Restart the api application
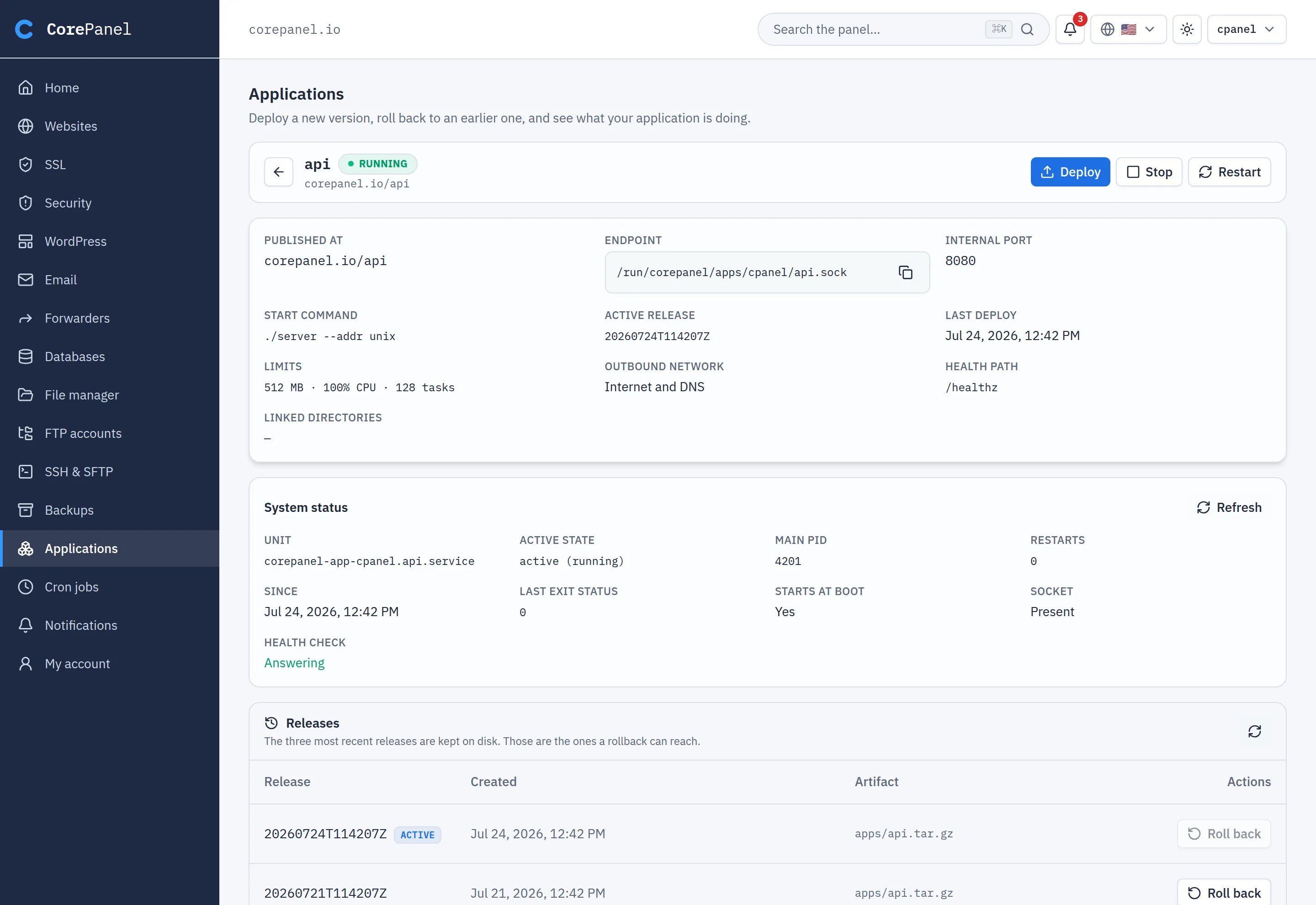Image resolution: width=1316 pixels, height=905 pixels. tap(1229, 172)
